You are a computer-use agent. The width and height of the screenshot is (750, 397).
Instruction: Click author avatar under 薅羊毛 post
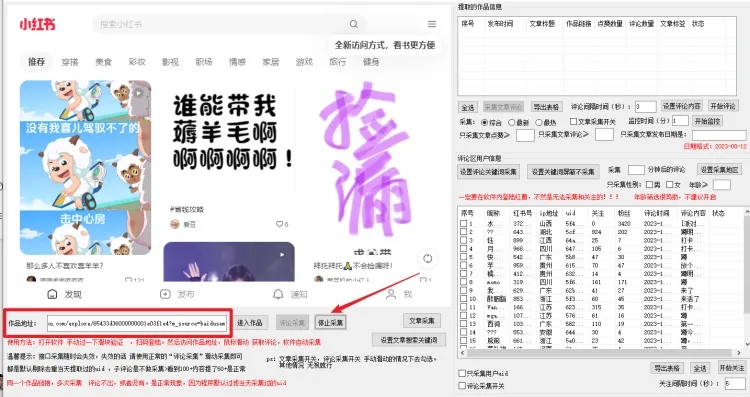[175, 224]
